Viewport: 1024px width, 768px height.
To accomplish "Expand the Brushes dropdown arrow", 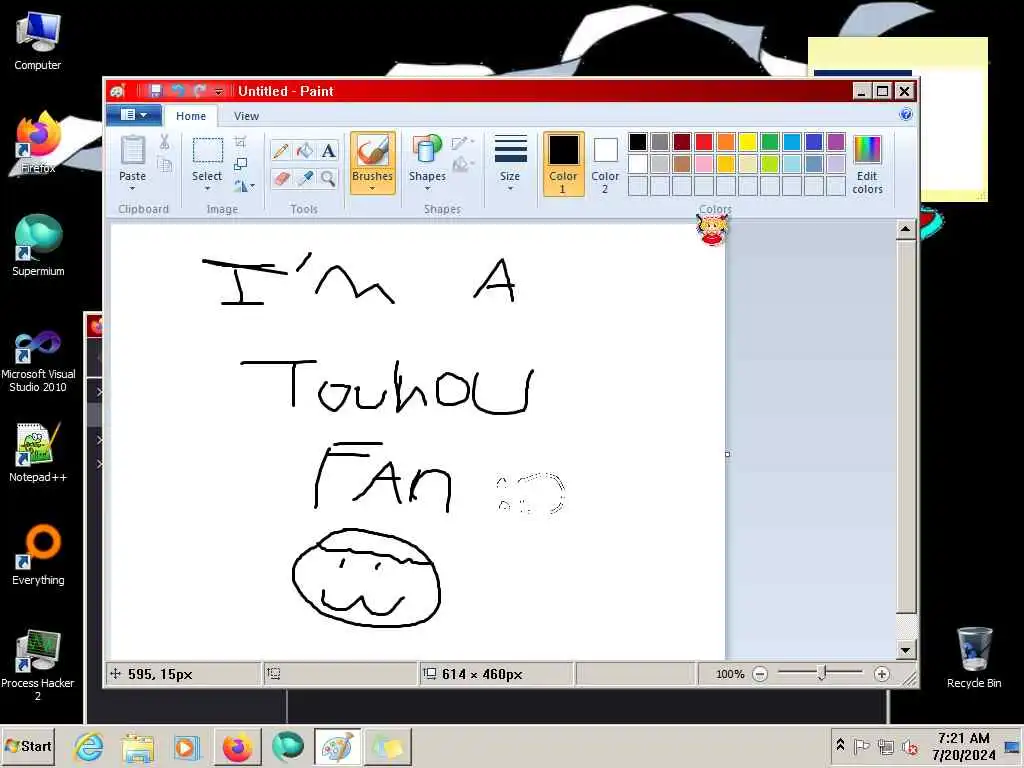I will pyautogui.click(x=372, y=189).
